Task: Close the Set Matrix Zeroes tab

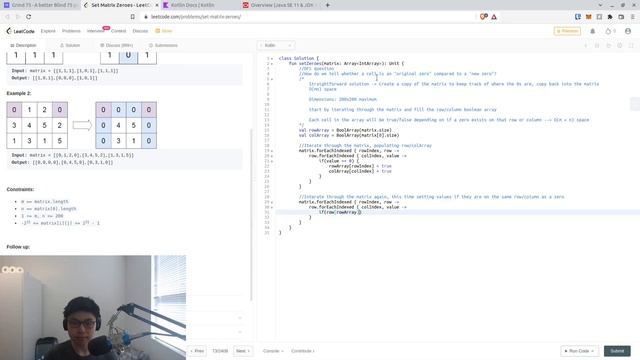Action: point(157,5)
